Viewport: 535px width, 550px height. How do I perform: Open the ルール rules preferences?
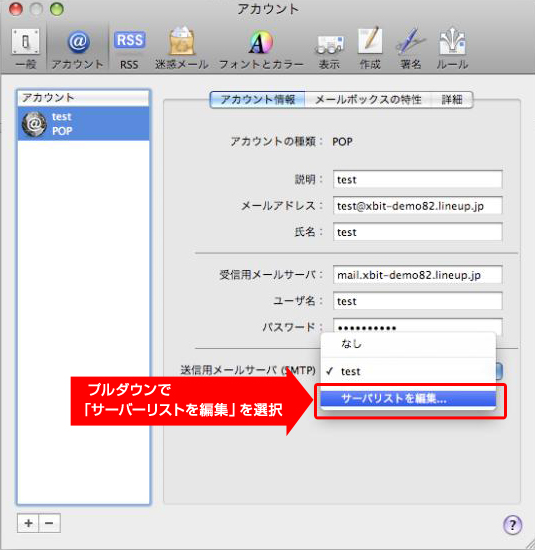point(452,49)
